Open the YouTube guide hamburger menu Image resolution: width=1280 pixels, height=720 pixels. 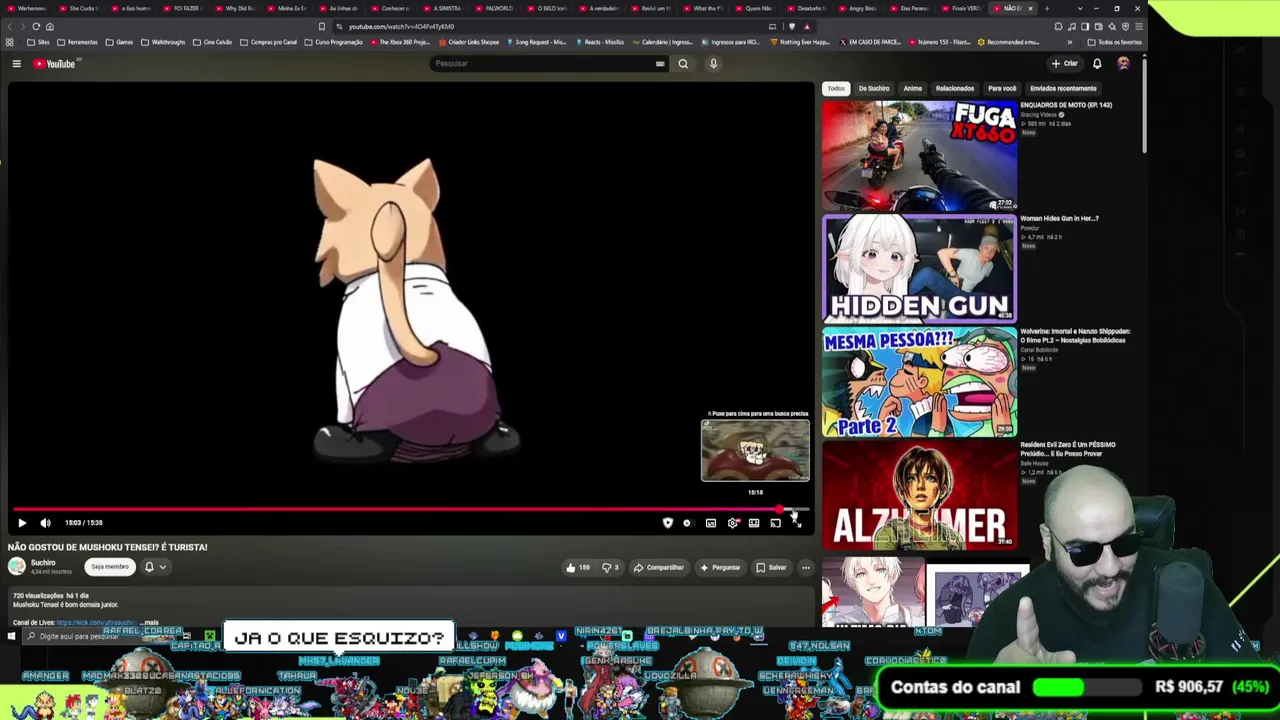(x=16, y=64)
